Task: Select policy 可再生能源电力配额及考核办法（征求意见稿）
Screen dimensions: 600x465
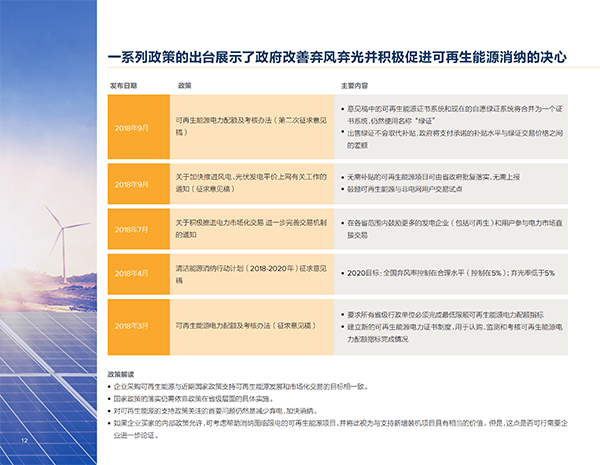Action: (246, 326)
